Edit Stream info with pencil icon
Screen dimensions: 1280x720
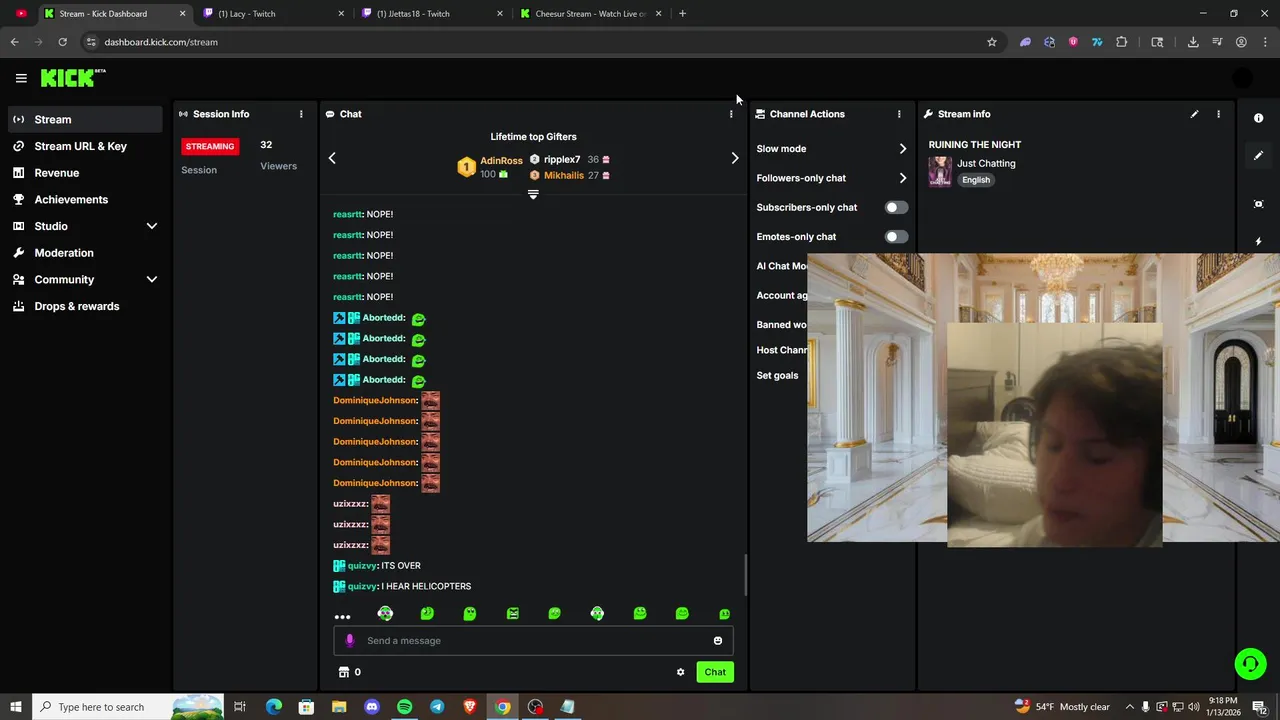click(1194, 114)
